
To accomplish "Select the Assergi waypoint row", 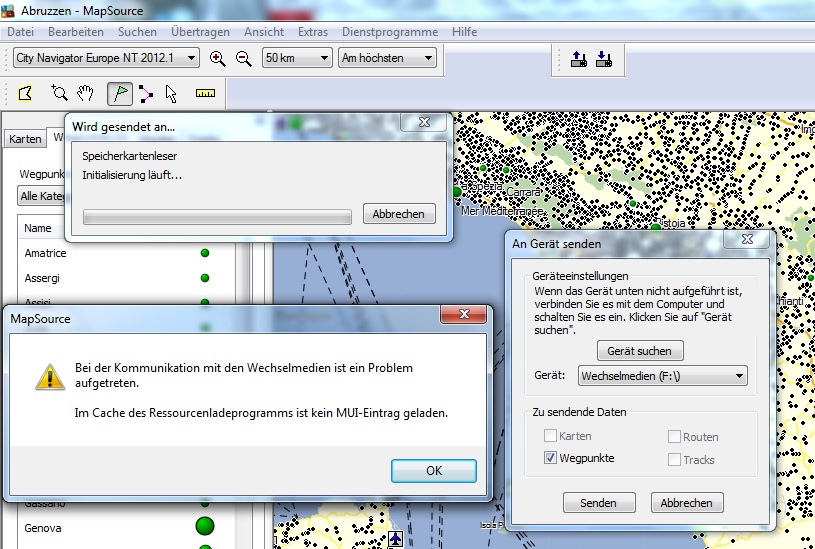I will pos(126,278).
